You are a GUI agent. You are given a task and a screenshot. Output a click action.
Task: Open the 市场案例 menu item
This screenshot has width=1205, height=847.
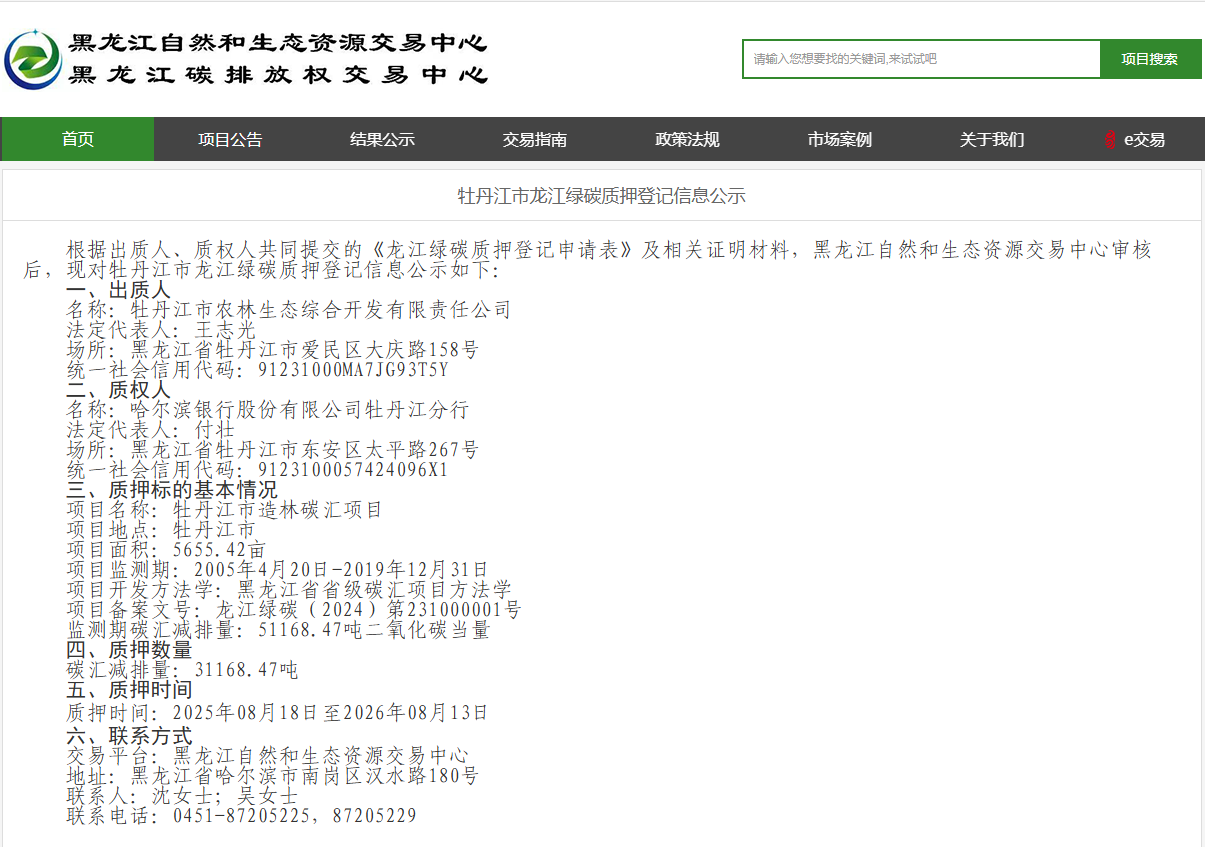coord(839,140)
